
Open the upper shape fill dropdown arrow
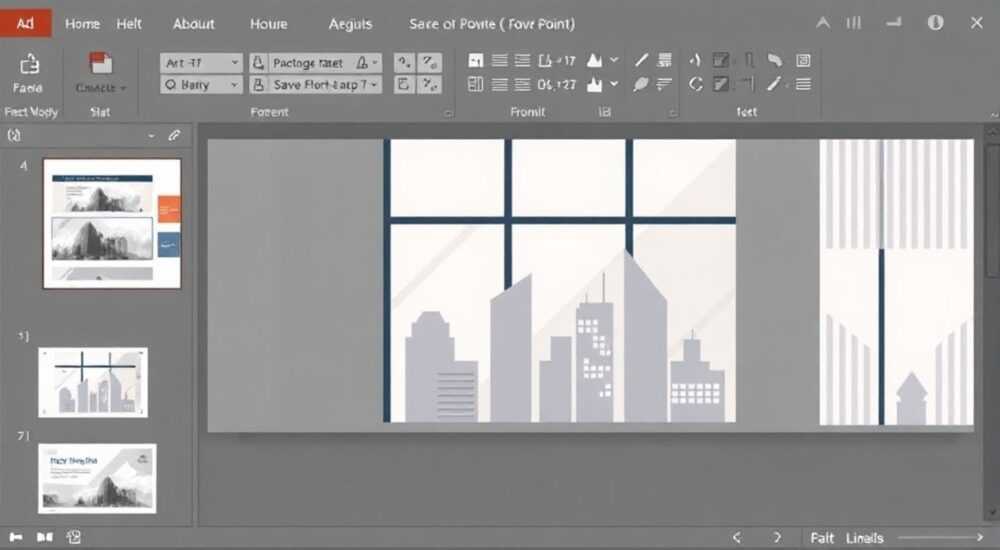(x=614, y=60)
